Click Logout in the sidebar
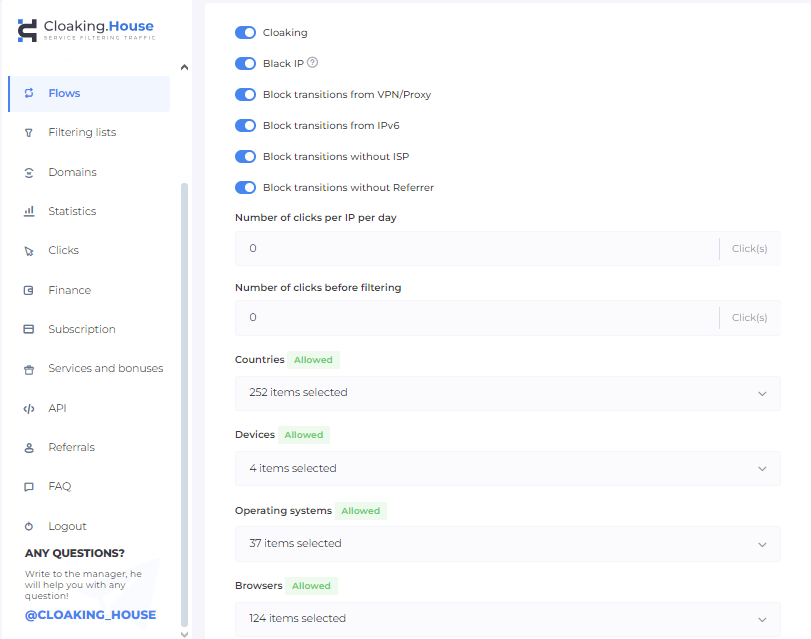The height and width of the screenshot is (639, 811). pos(67,526)
